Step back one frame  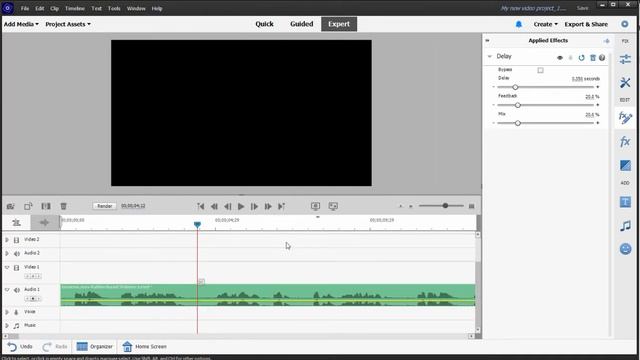(x=228, y=207)
